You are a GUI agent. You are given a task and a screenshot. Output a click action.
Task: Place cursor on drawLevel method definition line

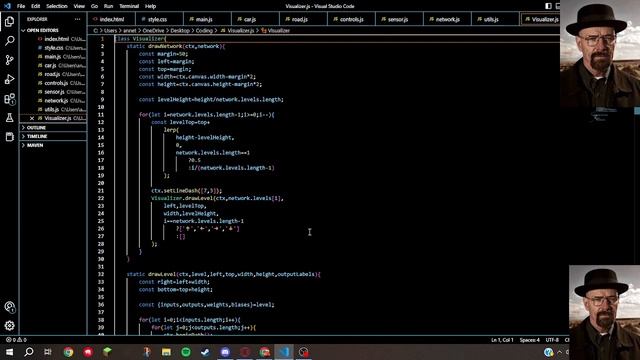(x=224, y=274)
